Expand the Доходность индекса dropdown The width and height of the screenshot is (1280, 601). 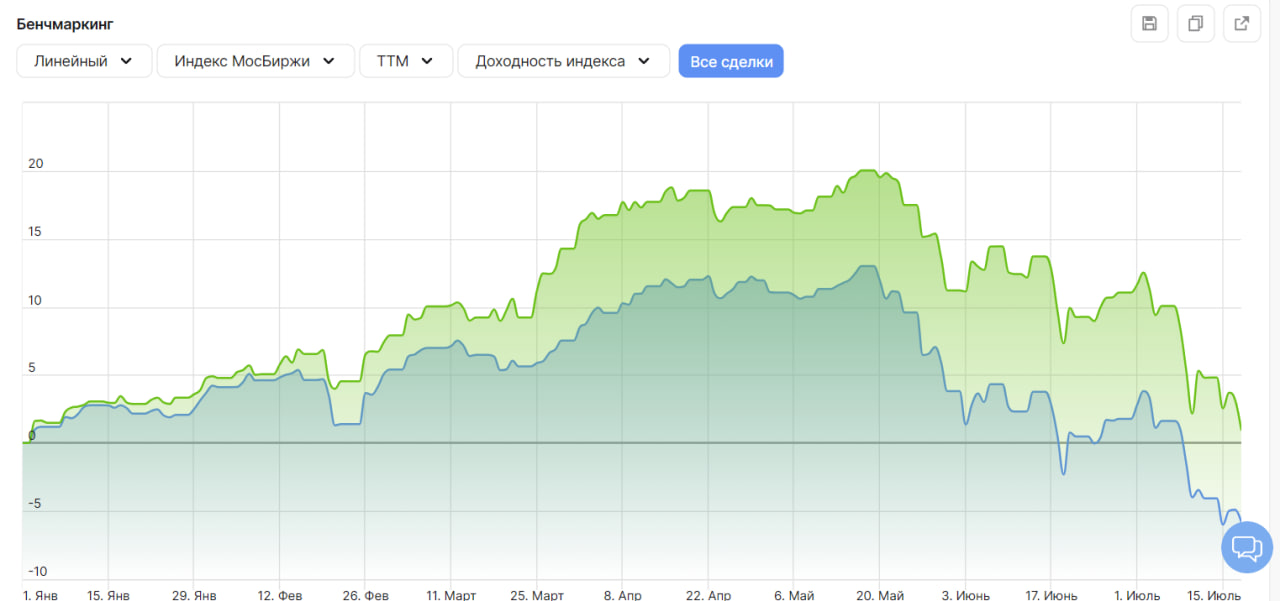click(x=564, y=61)
